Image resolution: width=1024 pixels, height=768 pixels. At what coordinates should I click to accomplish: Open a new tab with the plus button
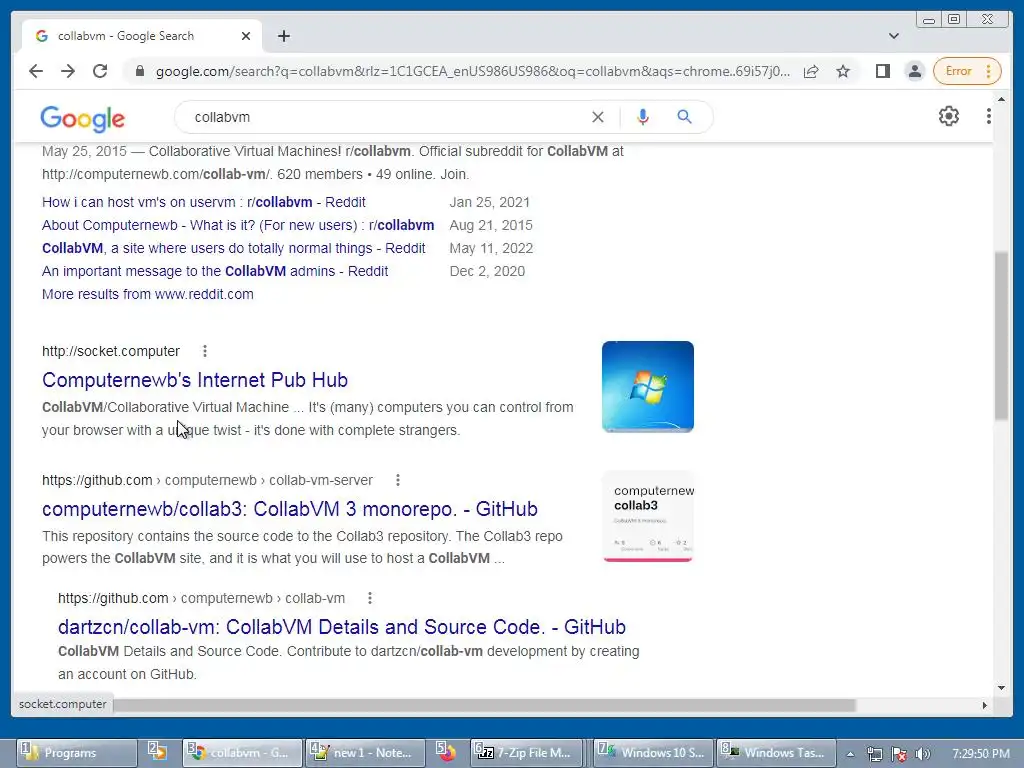[x=283, y=36]
